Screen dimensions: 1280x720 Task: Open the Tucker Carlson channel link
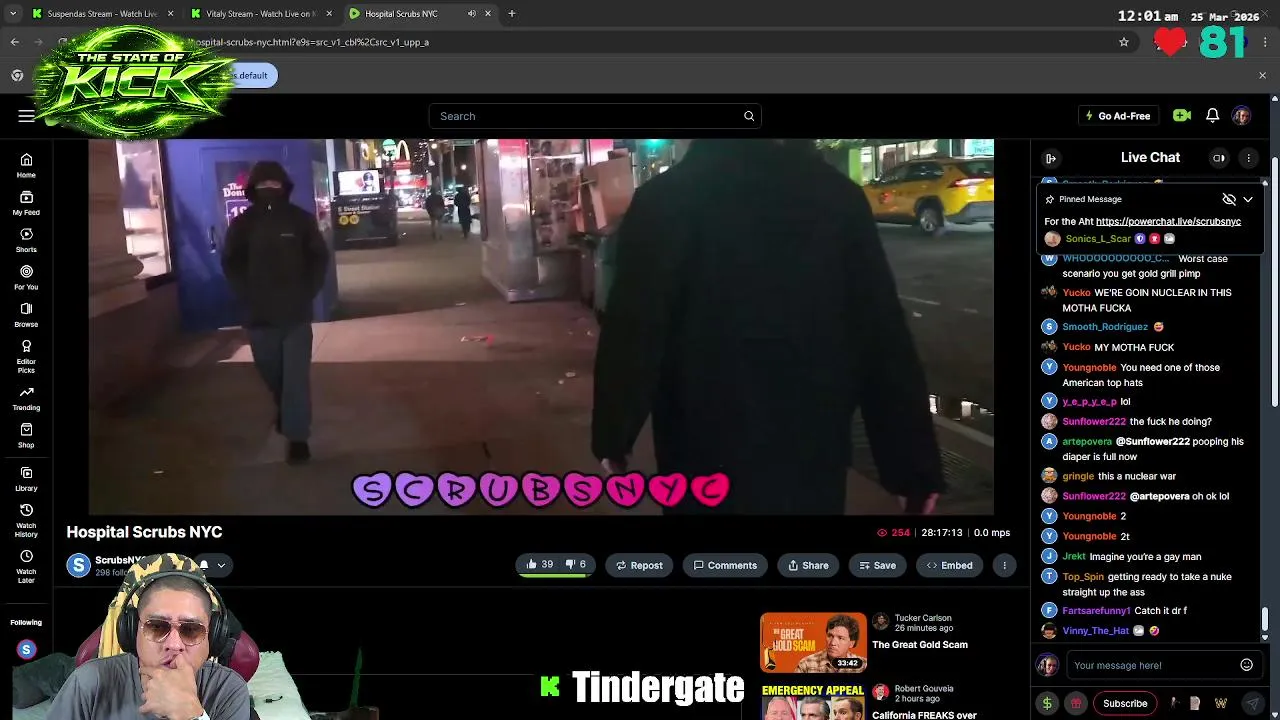[x=923, y=618]
